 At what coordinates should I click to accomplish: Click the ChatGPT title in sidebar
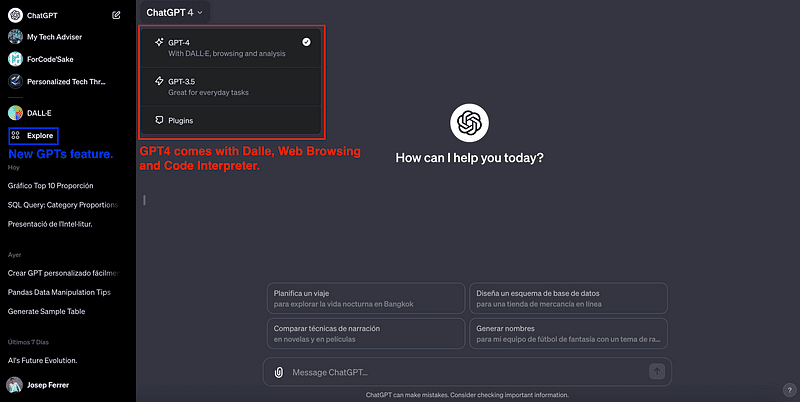click(42, 16)
